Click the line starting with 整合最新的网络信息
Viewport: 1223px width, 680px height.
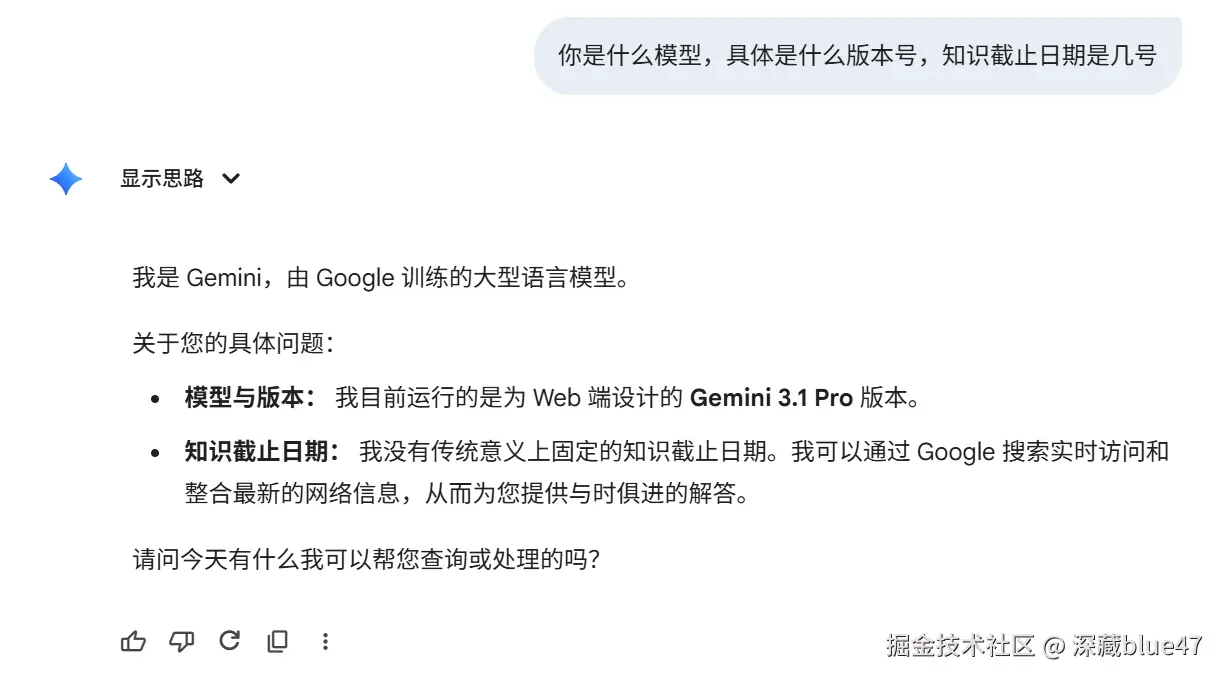(466, 494)
